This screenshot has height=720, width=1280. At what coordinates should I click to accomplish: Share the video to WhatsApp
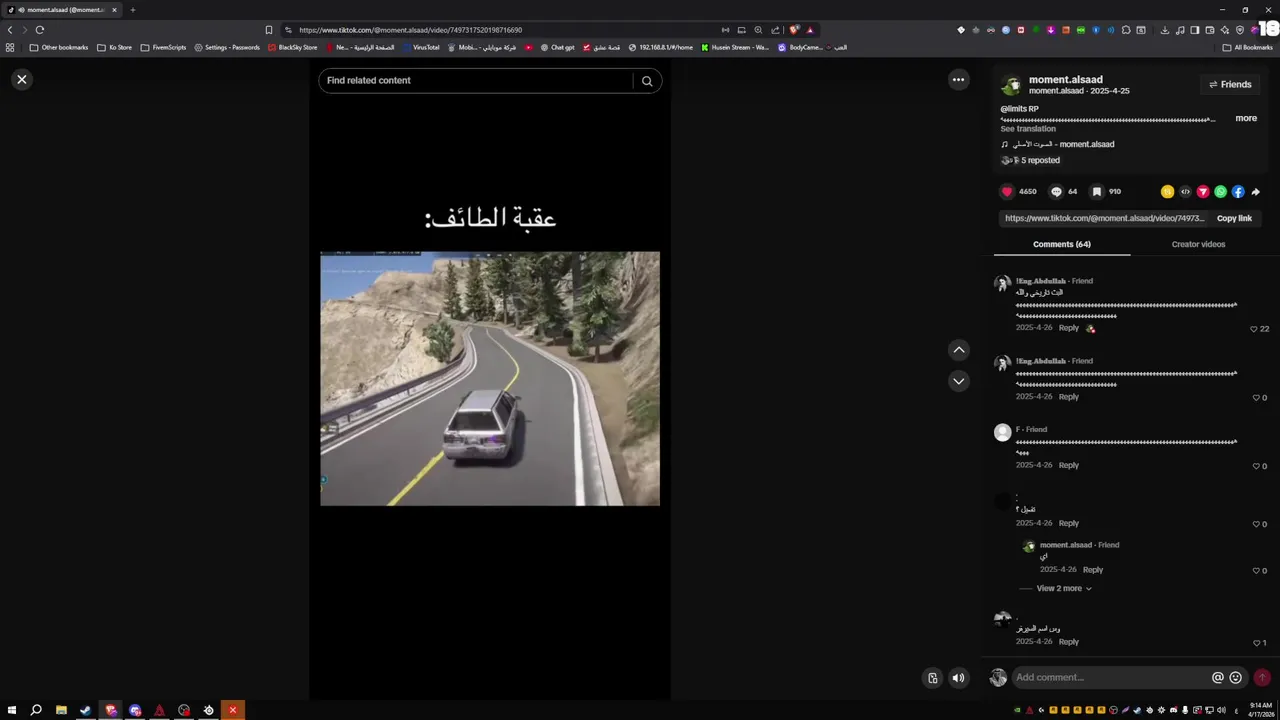pyautogui.click(x=1220, y=192)
